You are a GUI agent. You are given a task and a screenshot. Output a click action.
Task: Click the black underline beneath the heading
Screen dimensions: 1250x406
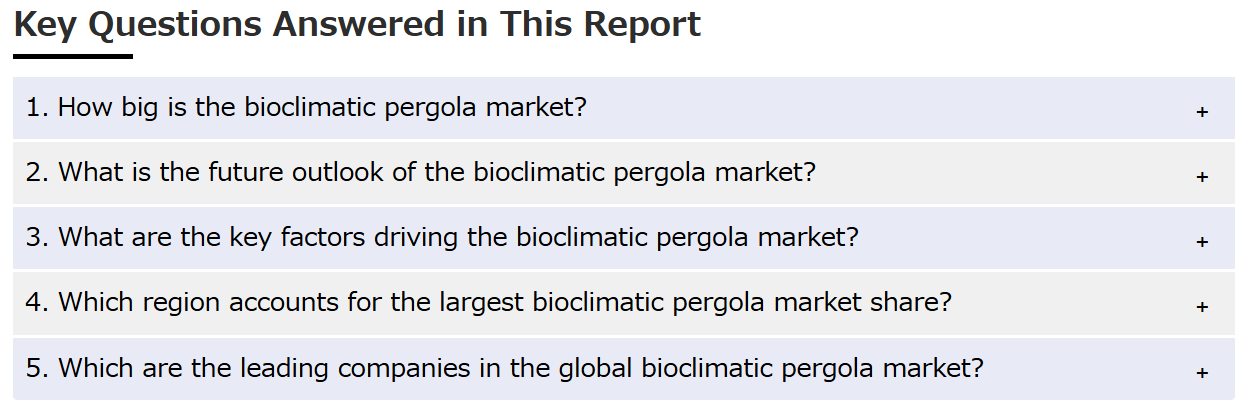tap(73, 57)
